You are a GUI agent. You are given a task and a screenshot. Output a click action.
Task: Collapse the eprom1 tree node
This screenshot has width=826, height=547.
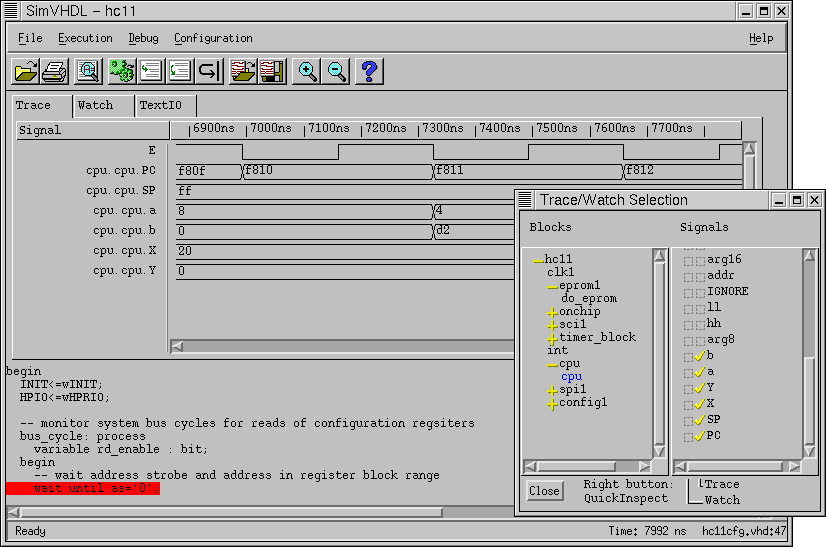pyautogui.click(x=552, y=286)
